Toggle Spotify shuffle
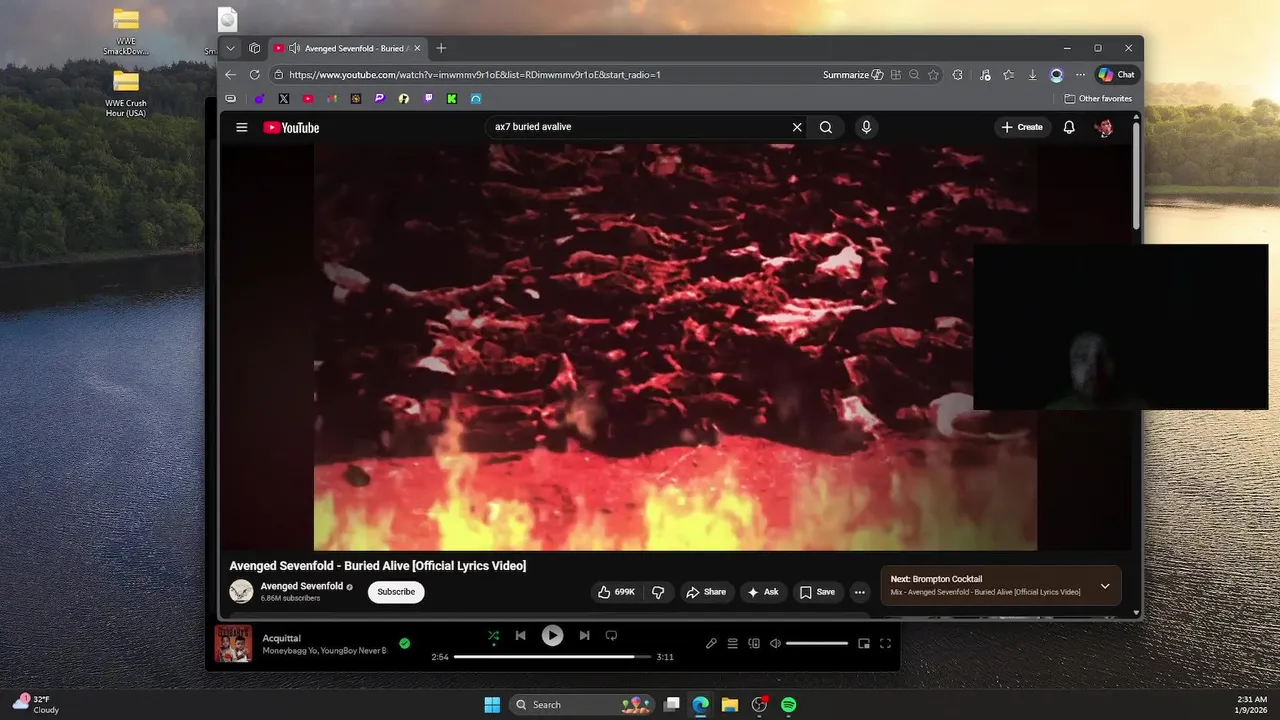The image size is (1280, 720). click(493, 635)
